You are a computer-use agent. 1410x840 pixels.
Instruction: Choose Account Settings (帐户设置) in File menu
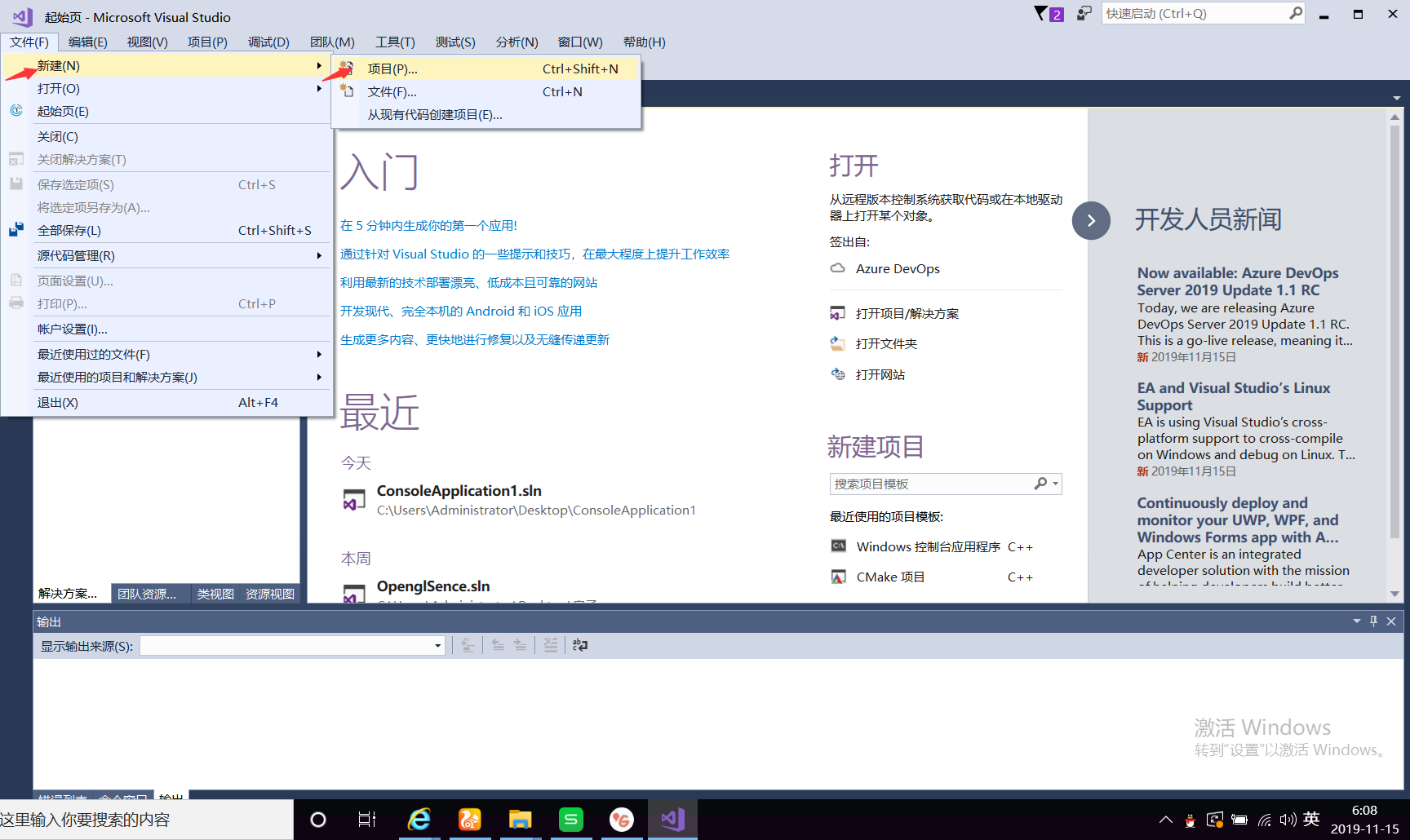point(166,329)
